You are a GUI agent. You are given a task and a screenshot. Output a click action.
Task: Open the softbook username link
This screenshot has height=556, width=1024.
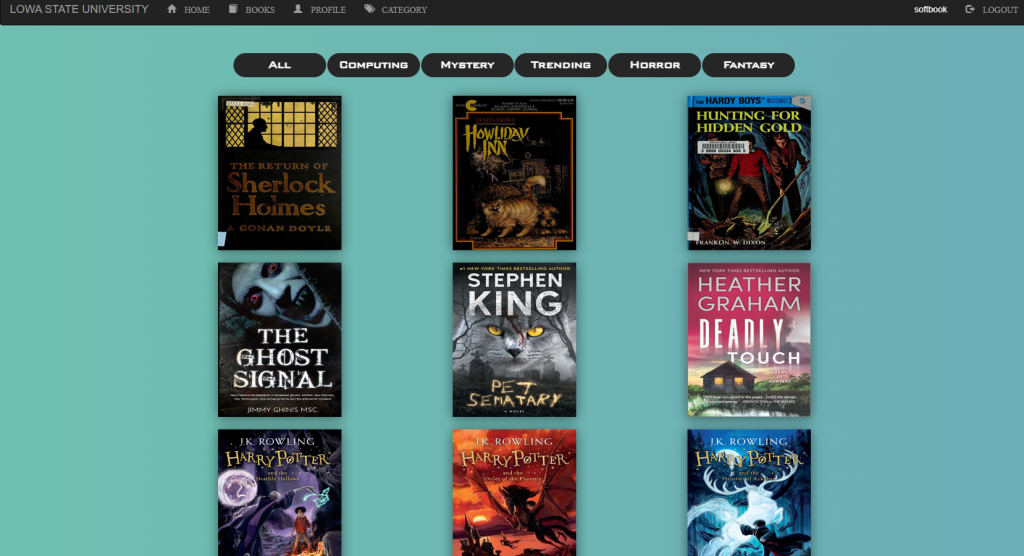pos(930,9)
